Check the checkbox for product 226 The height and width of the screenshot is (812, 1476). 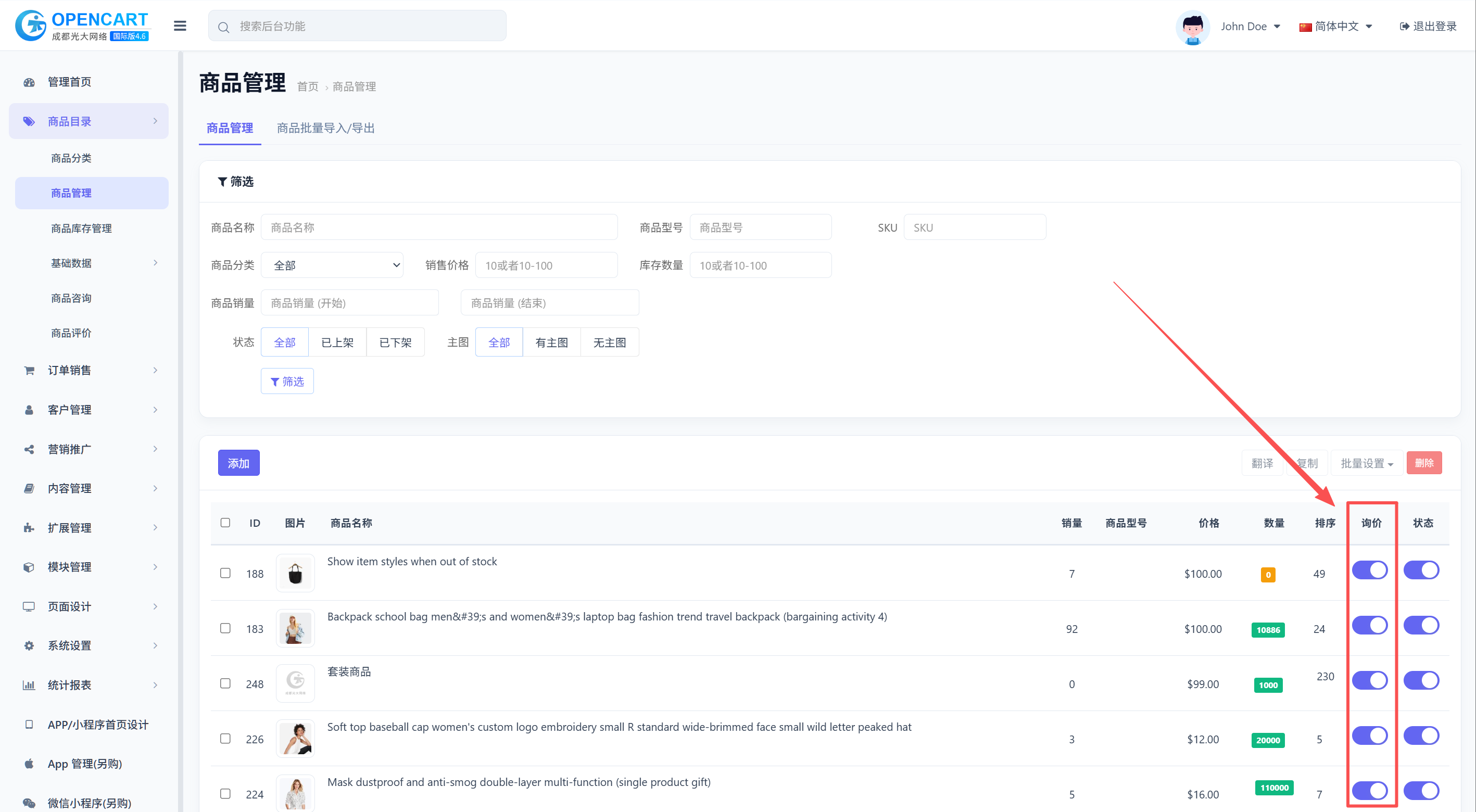pyautogui.click(x=225, y=739)
